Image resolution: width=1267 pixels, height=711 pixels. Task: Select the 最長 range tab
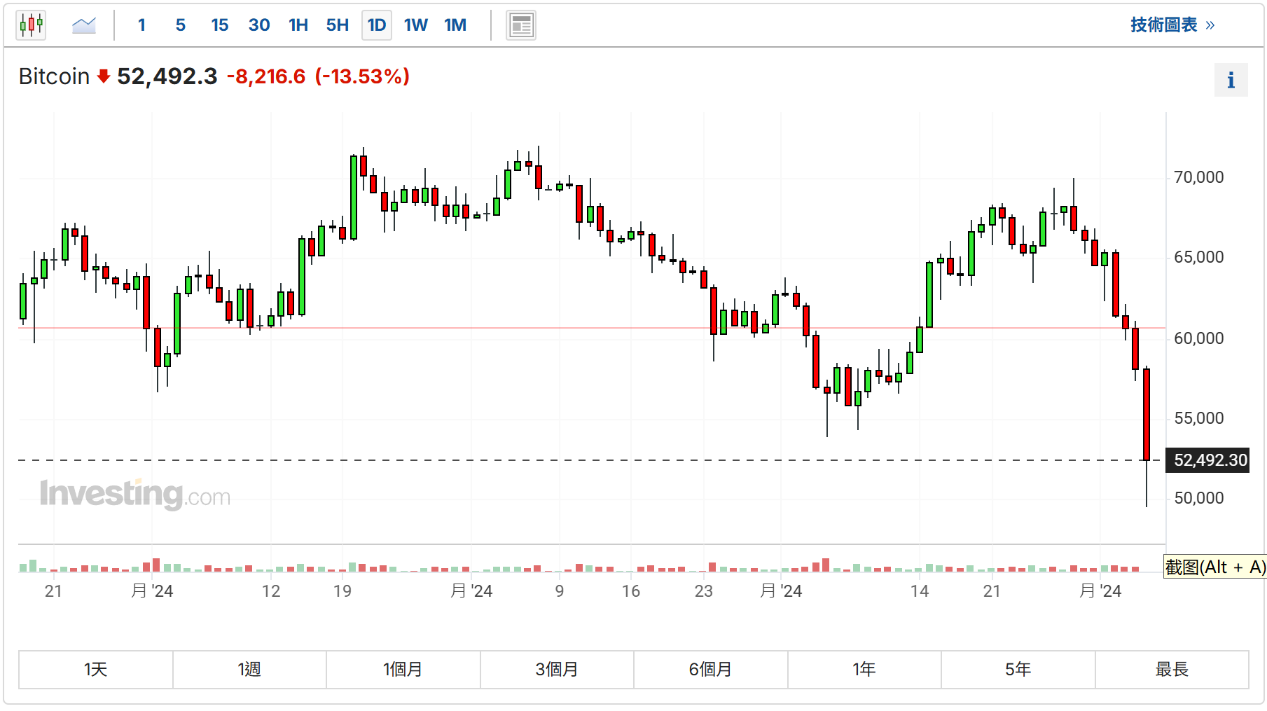[x=1171, y=670]
